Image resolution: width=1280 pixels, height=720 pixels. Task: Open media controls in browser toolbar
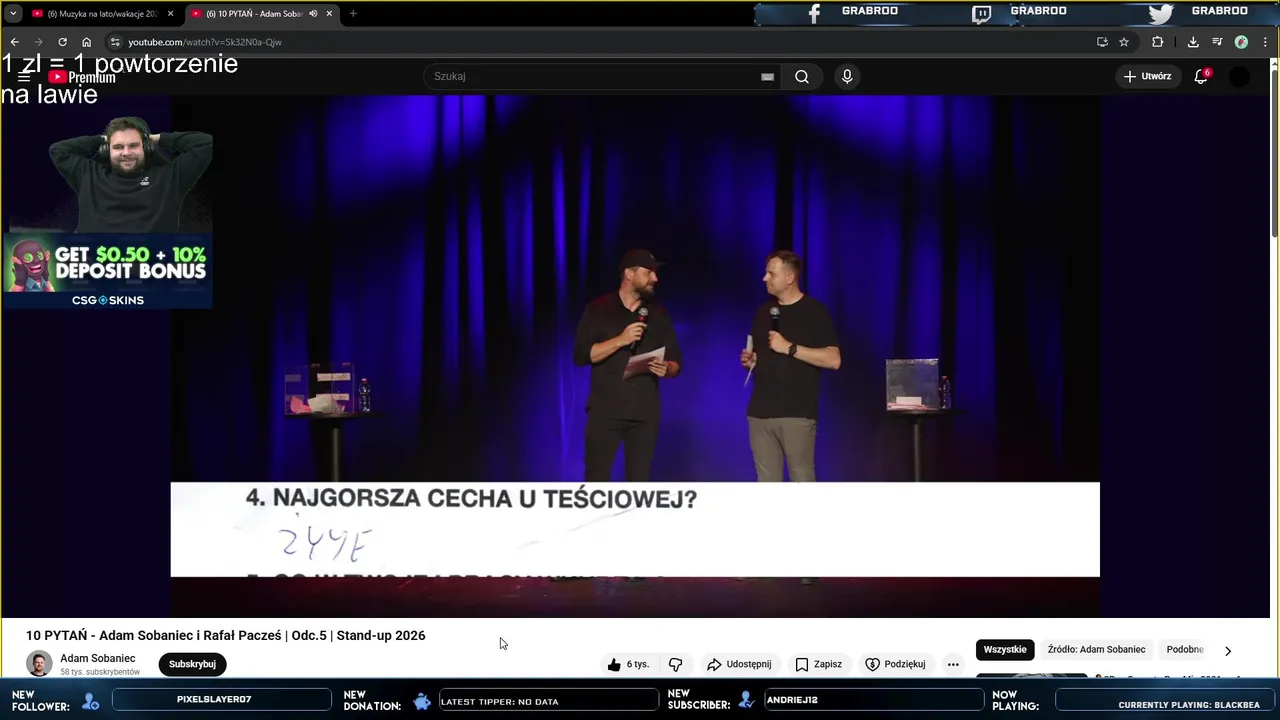point(1217,42)
